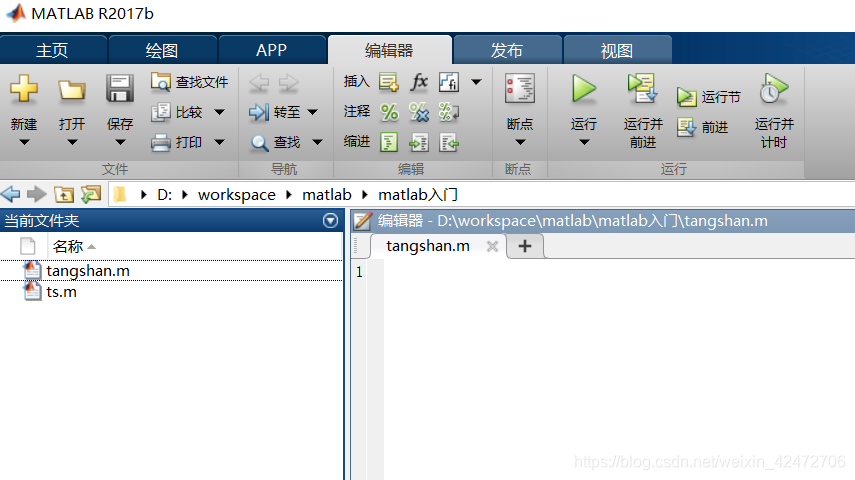The width and height of the screenshot is (855, 480).
Task: Go up one folder level icon
Action: tap(64, 194)
